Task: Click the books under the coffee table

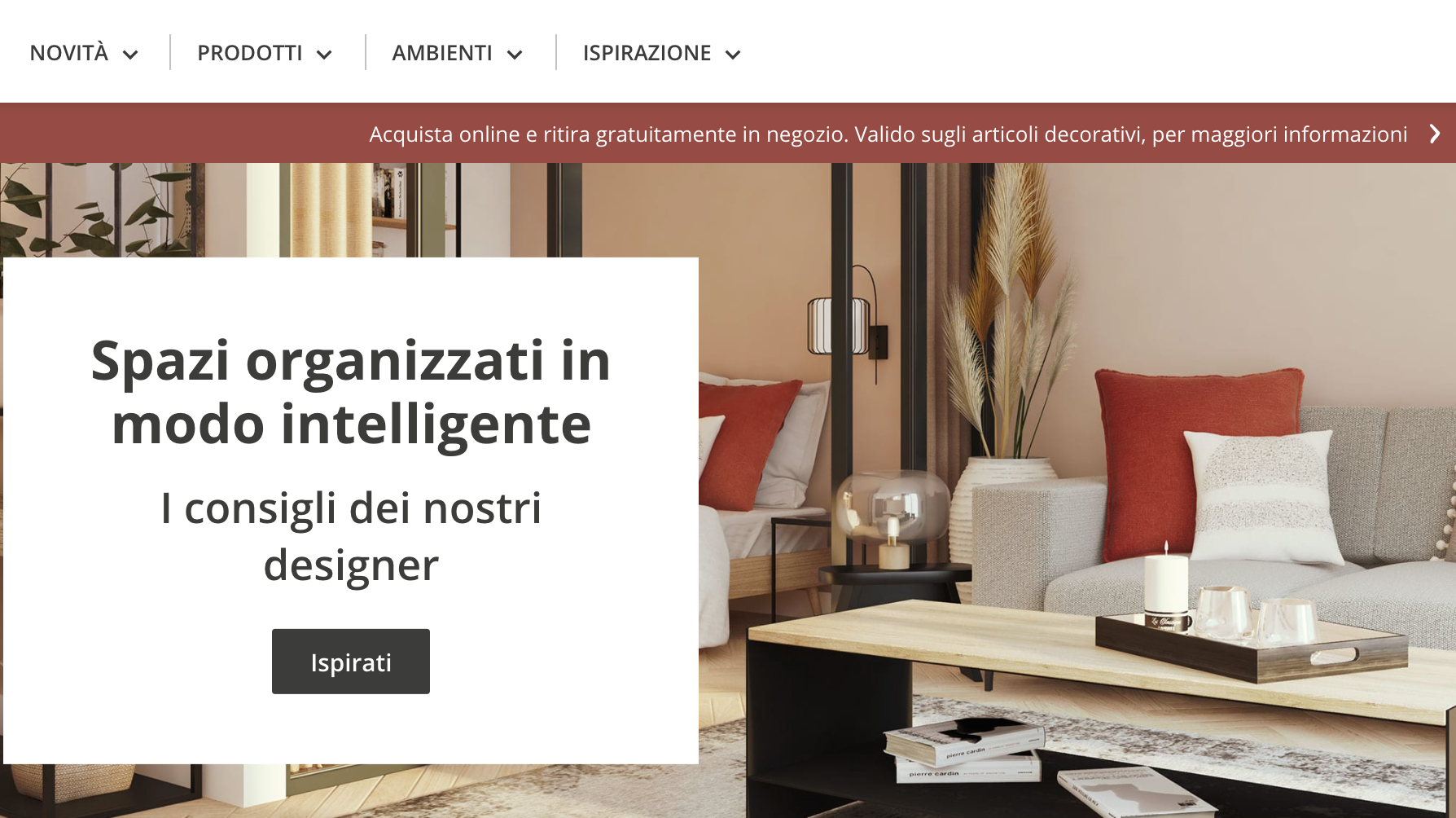Action: pyautogui.click(x=963, y=750)
